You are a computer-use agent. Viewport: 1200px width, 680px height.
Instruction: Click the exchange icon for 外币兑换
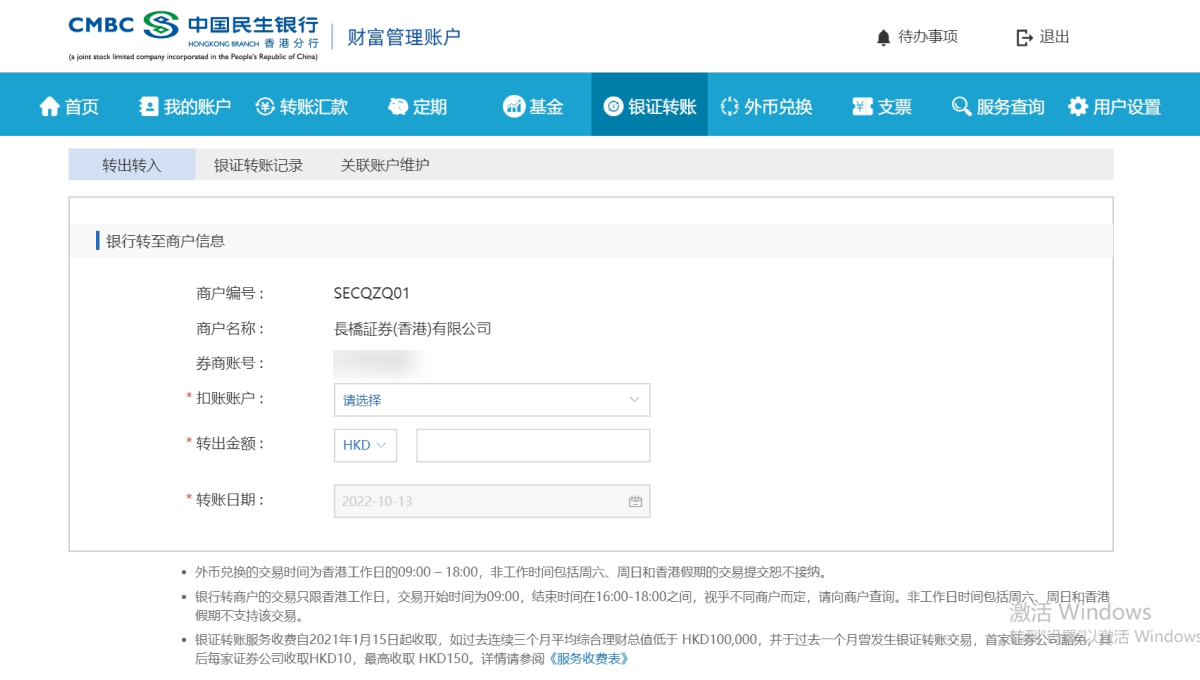[x=729, y=106]
